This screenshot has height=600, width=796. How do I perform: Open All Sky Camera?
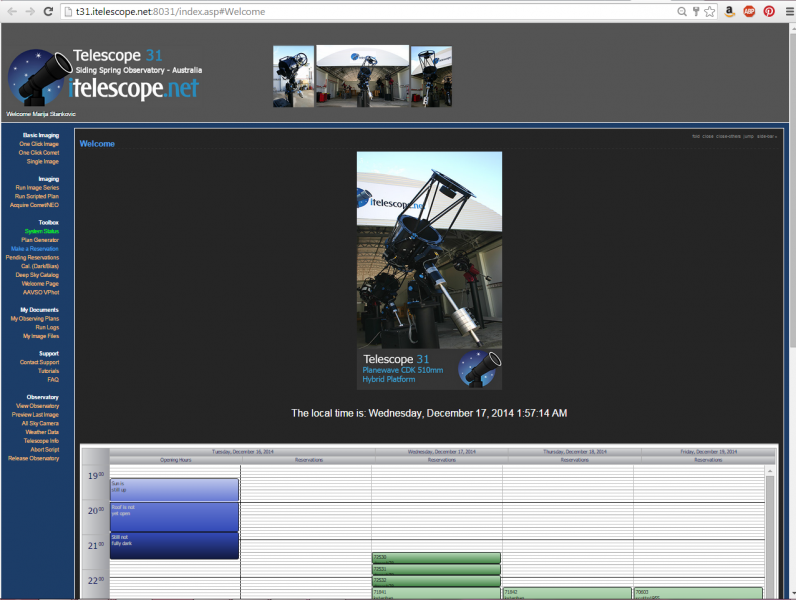(x=40, y=423)
